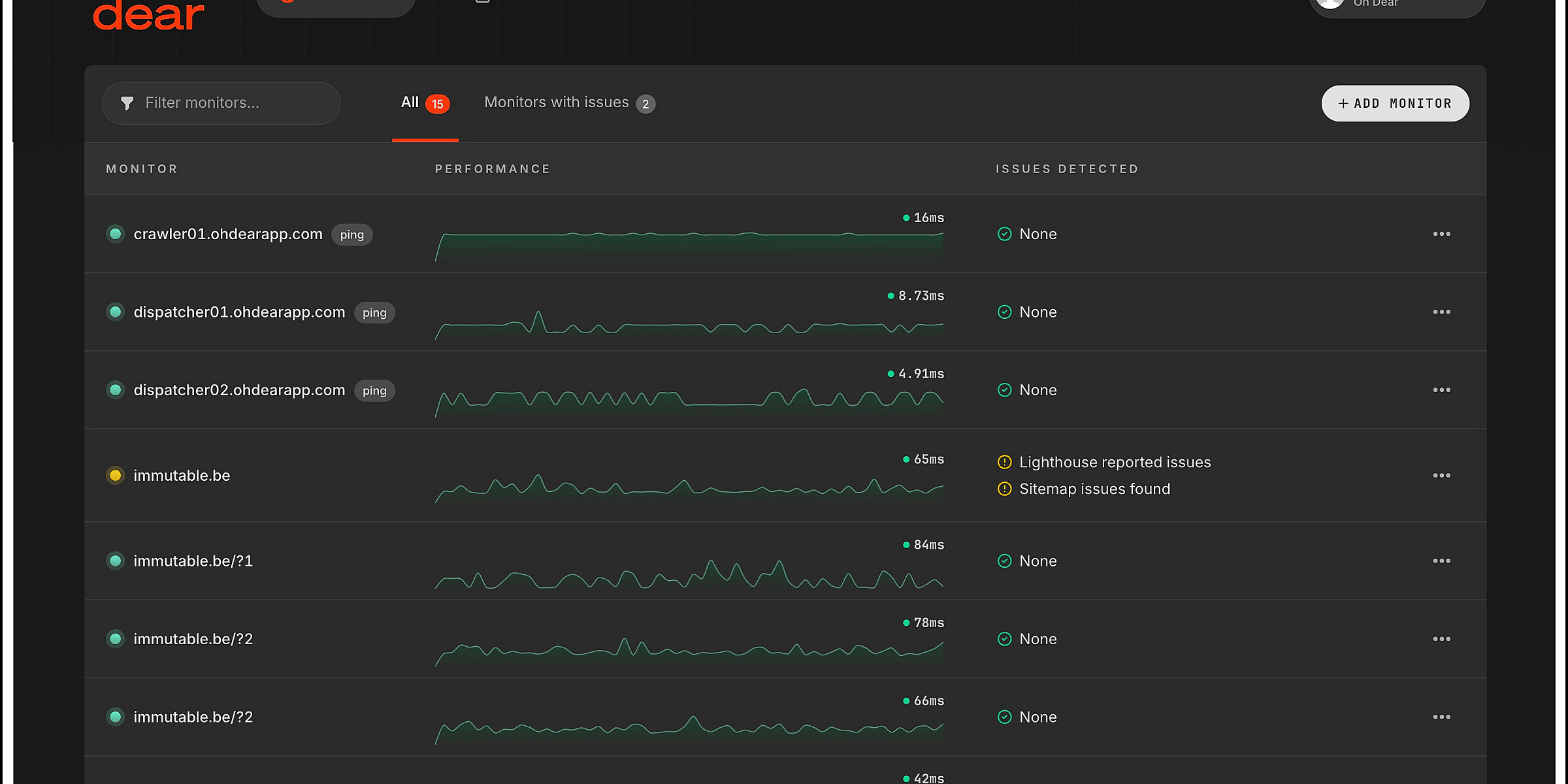Click the grey 2 issues count badge

pos(645,104)
